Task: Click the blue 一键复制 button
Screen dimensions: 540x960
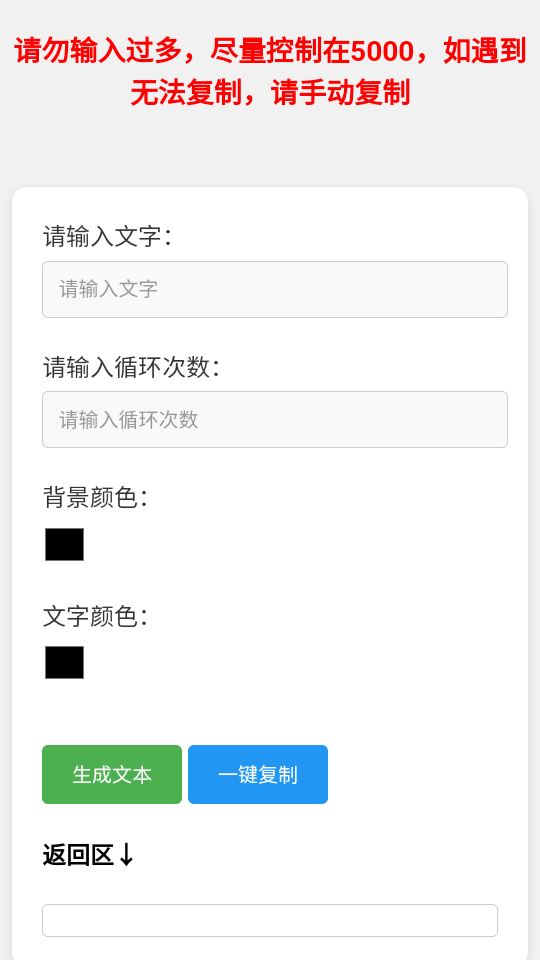Action: pos(258,774)
